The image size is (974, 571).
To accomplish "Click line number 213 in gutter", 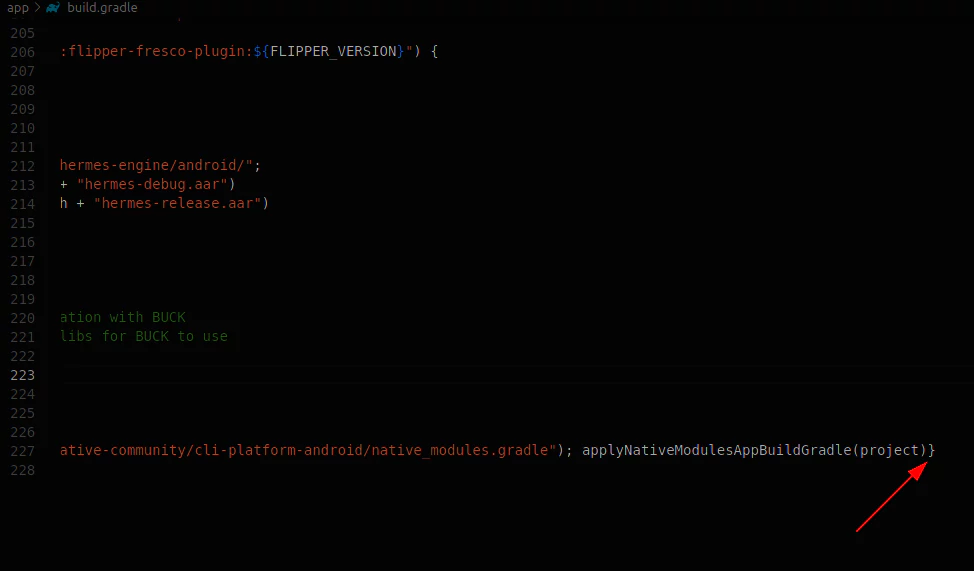I will coord(23,185).
